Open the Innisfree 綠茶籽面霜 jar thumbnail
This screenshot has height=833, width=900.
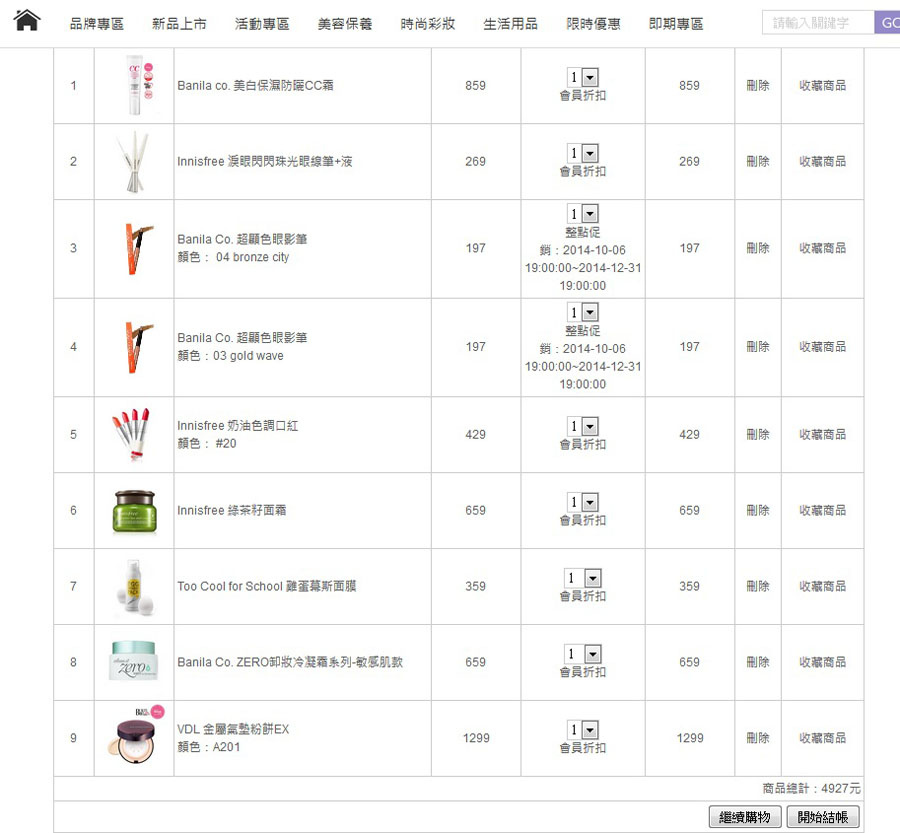134,511
